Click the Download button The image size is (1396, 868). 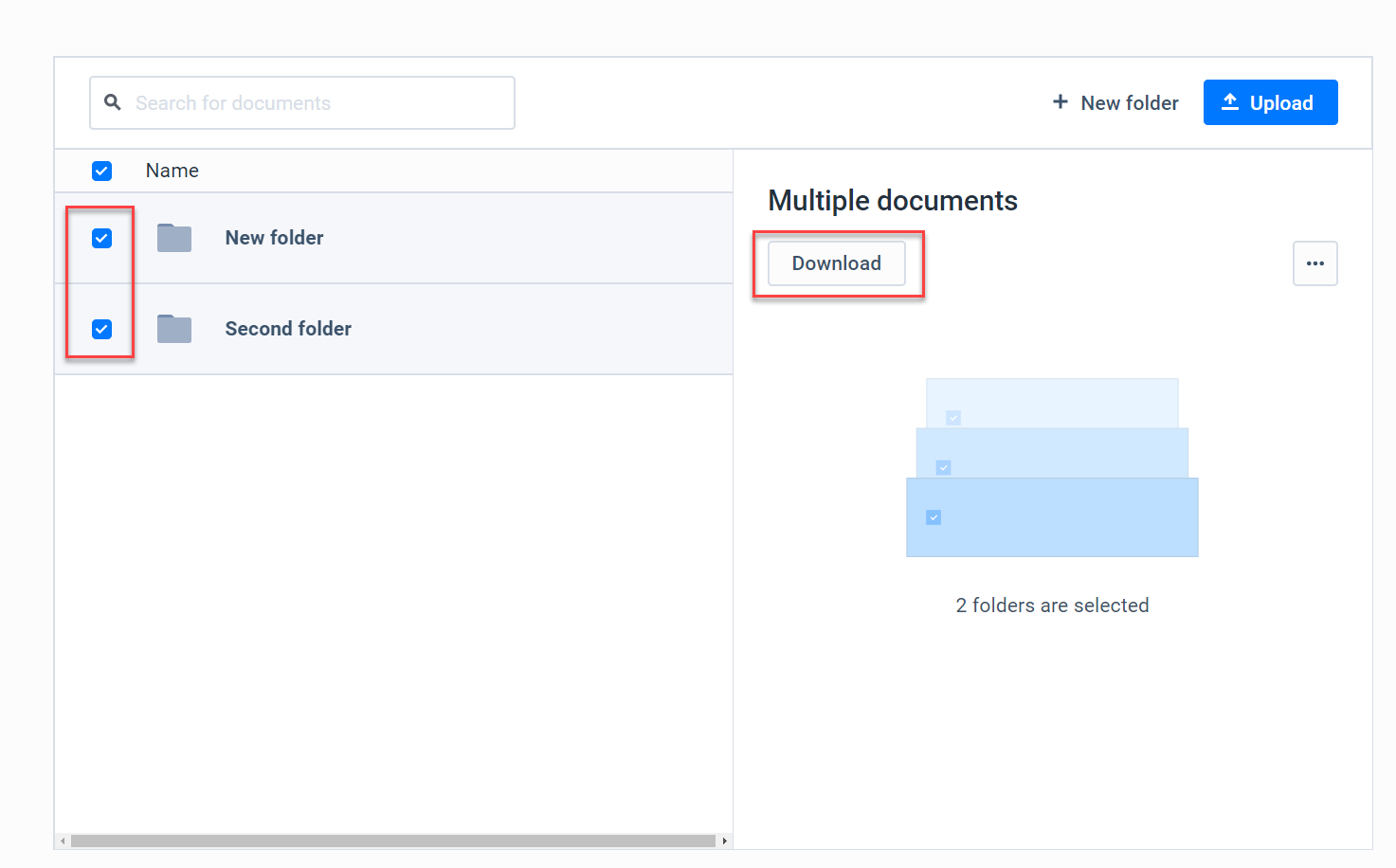(x=836, y=263)
